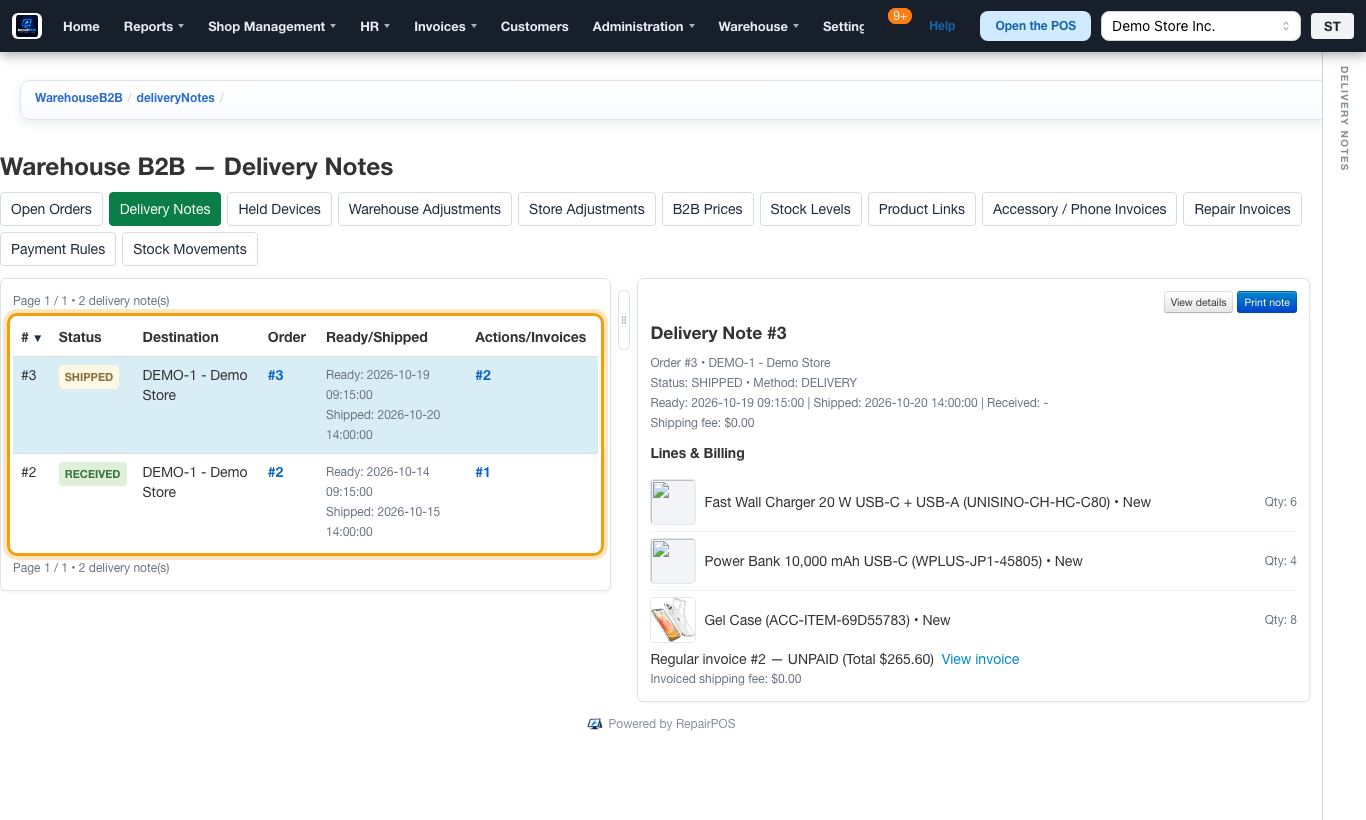Image resolution: width=1366 pixels, height=820 pixels.
Task: Open the Store Adjustments tab
Action: [x=586, y=209]
